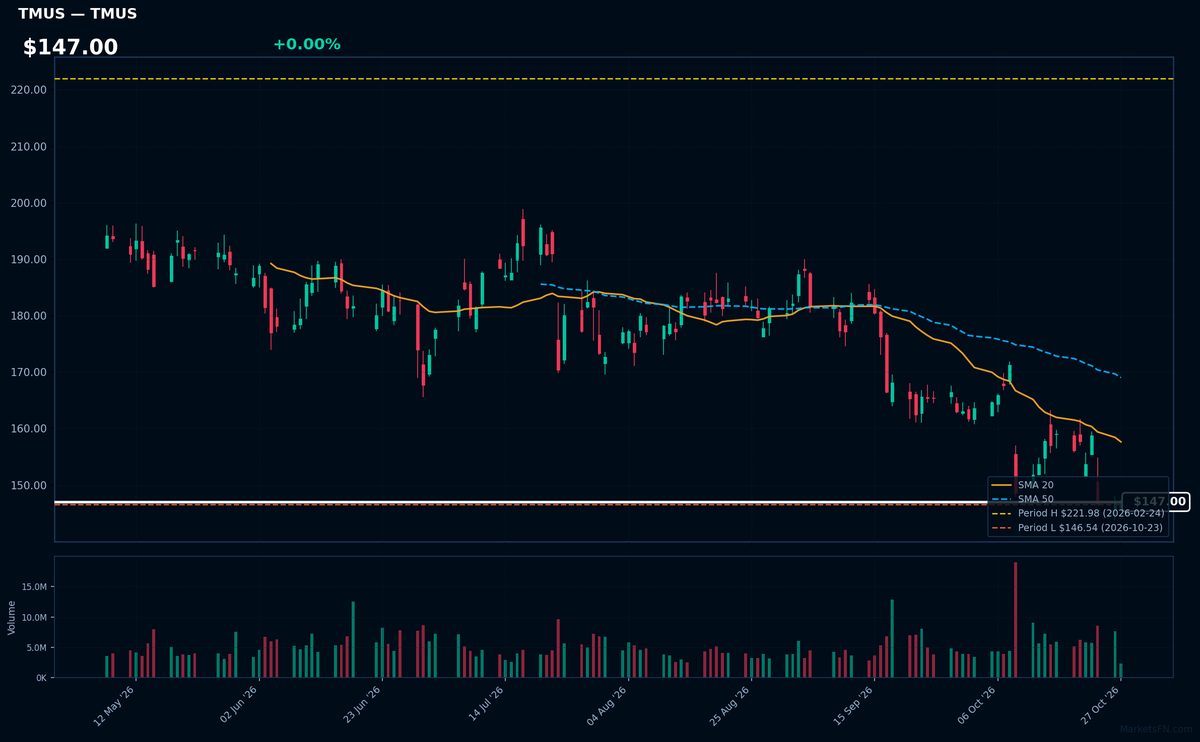Click the 220.00 price axis label
This screenshot has width=1200, height=742.
(30, 90)
